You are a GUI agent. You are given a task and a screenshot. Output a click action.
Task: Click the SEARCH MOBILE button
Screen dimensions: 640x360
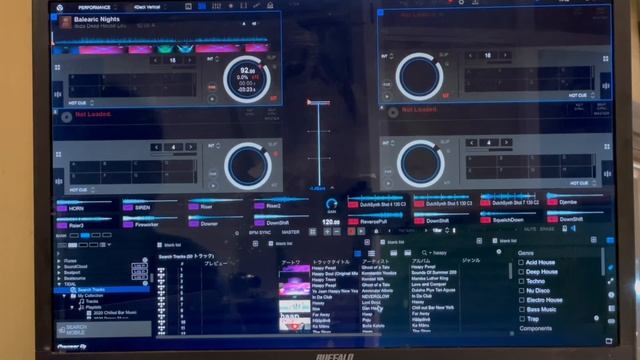point(103,329)
